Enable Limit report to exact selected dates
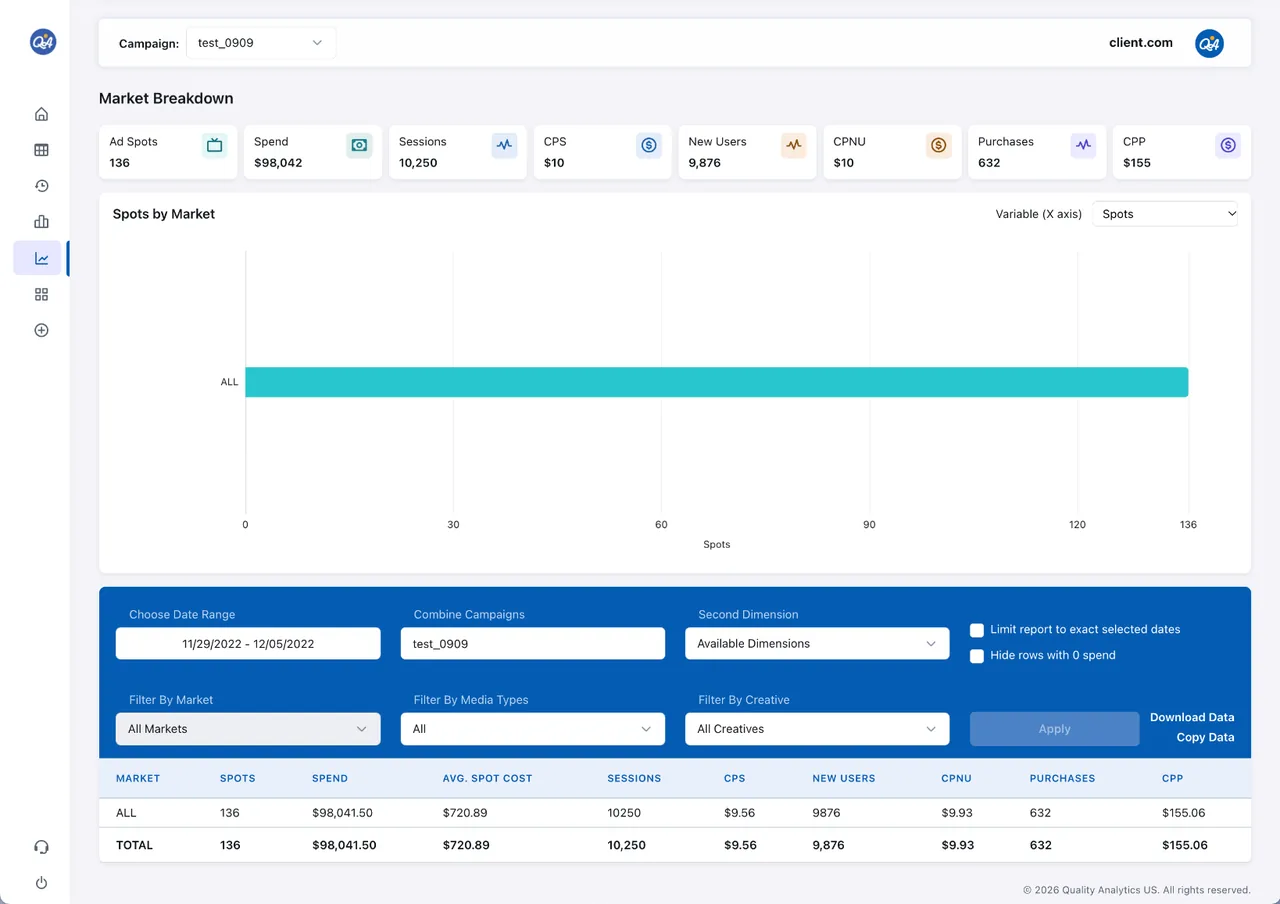 coord(977,630)
